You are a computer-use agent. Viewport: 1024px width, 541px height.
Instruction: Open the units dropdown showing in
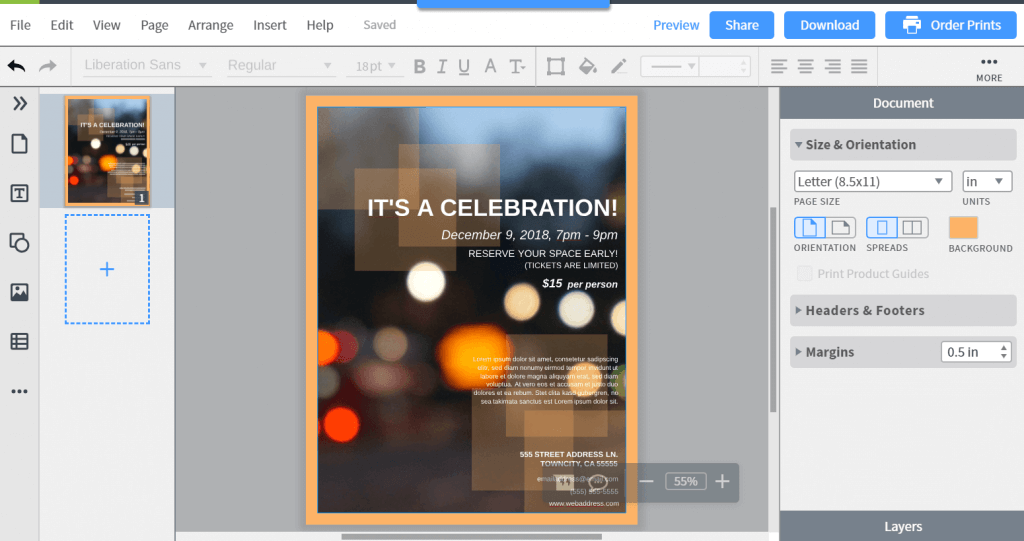click(987, 181)
